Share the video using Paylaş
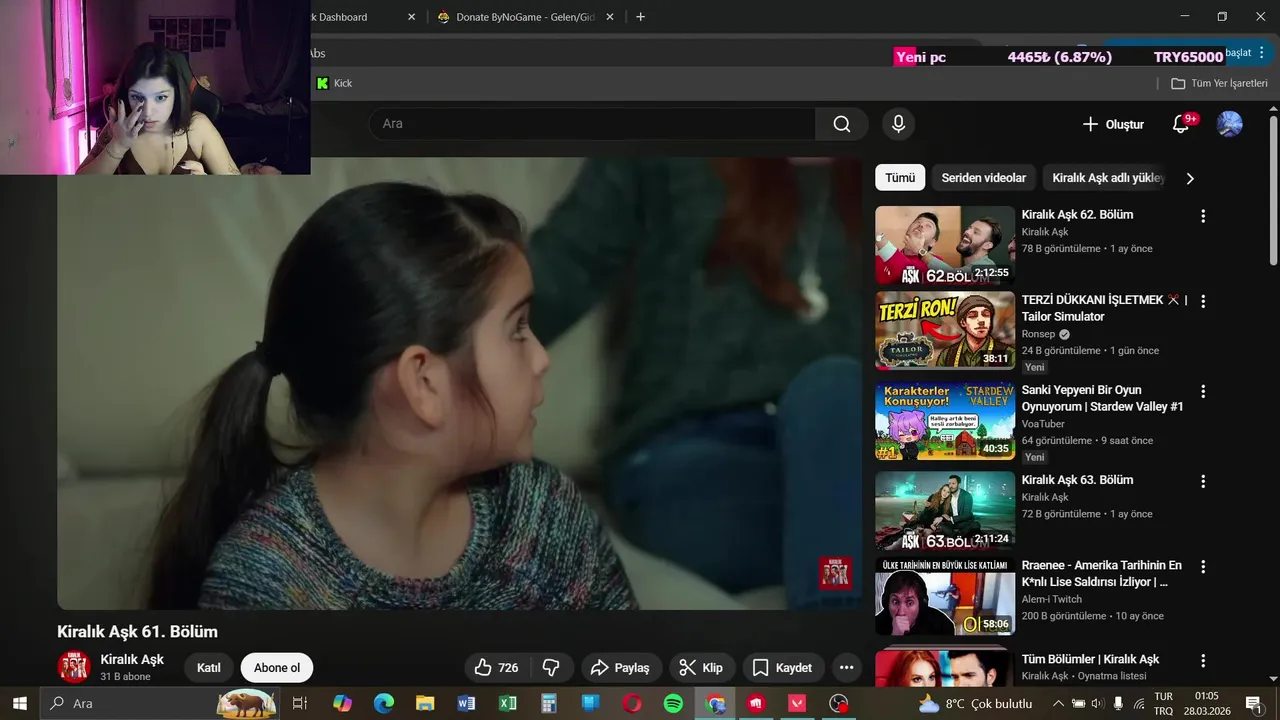 coord(620,668)
